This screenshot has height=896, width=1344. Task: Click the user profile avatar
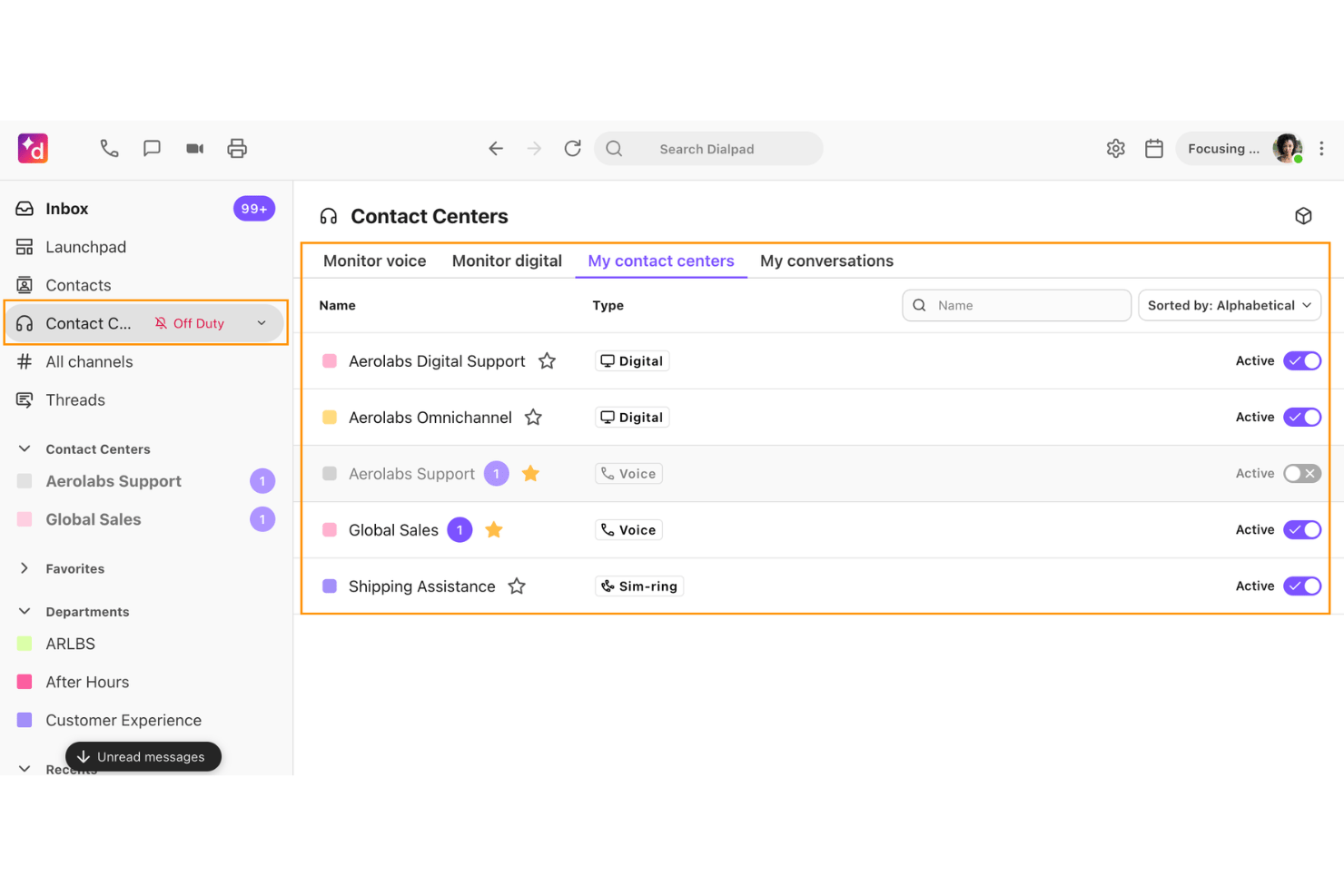click(1288, 148)
